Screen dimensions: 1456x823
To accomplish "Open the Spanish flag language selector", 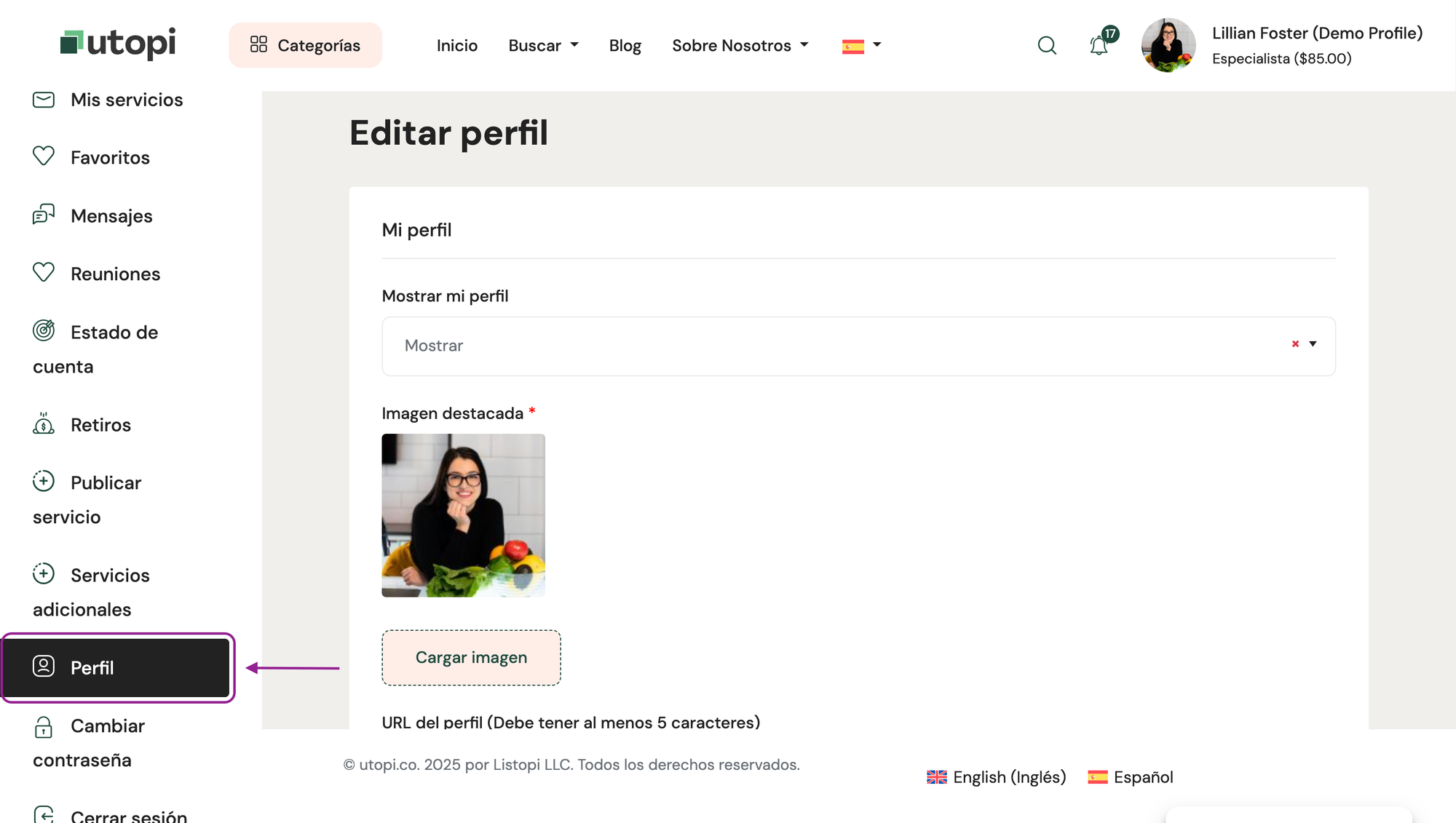I will tap(861, 46).
